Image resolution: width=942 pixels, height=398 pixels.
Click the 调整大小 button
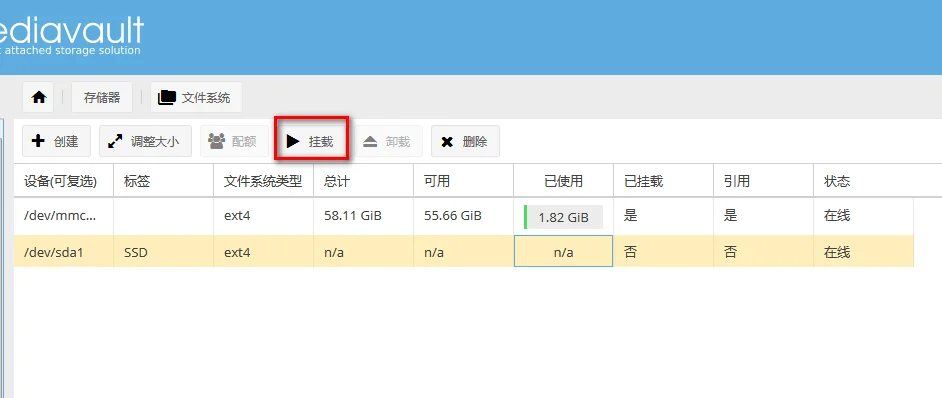(145, 141)
